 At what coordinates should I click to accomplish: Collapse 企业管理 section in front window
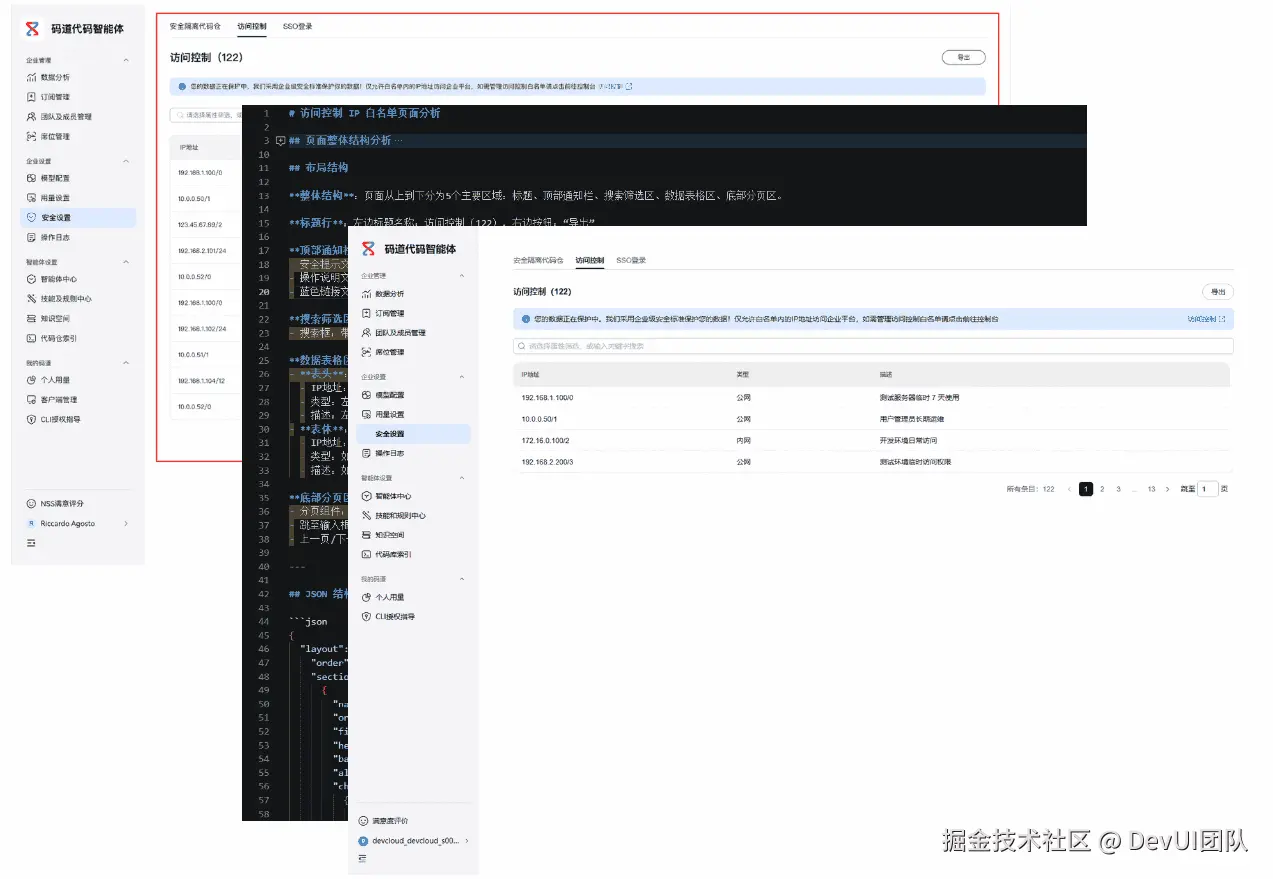pyautogui.click(x=461, y=275)
